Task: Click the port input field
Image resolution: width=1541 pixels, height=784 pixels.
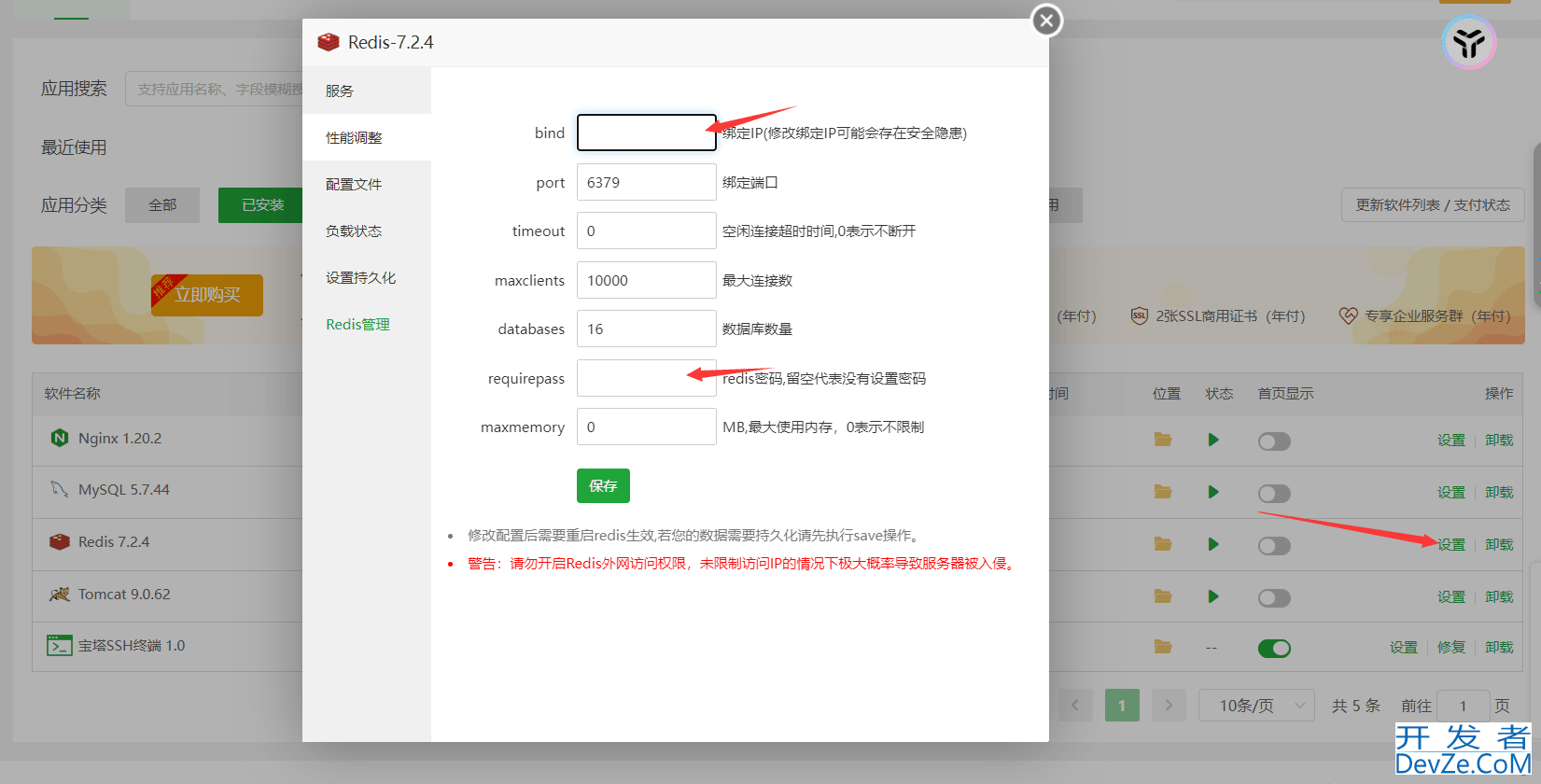Action: pyautogui.click(x=647, y=182)
